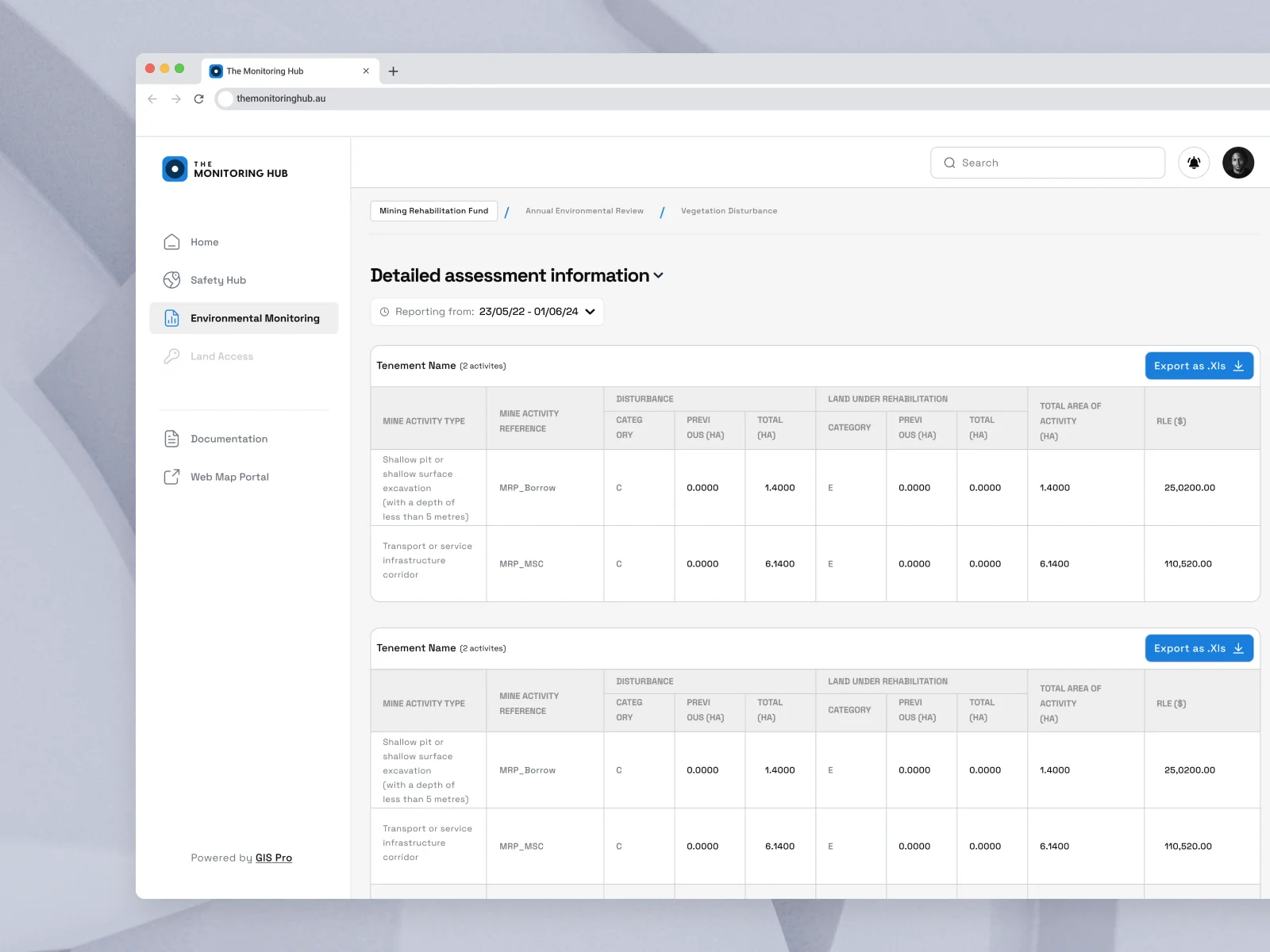Export first tenement table as Xls
The height and width of the screenshot is (952, 1270).
pos(1199,366)
